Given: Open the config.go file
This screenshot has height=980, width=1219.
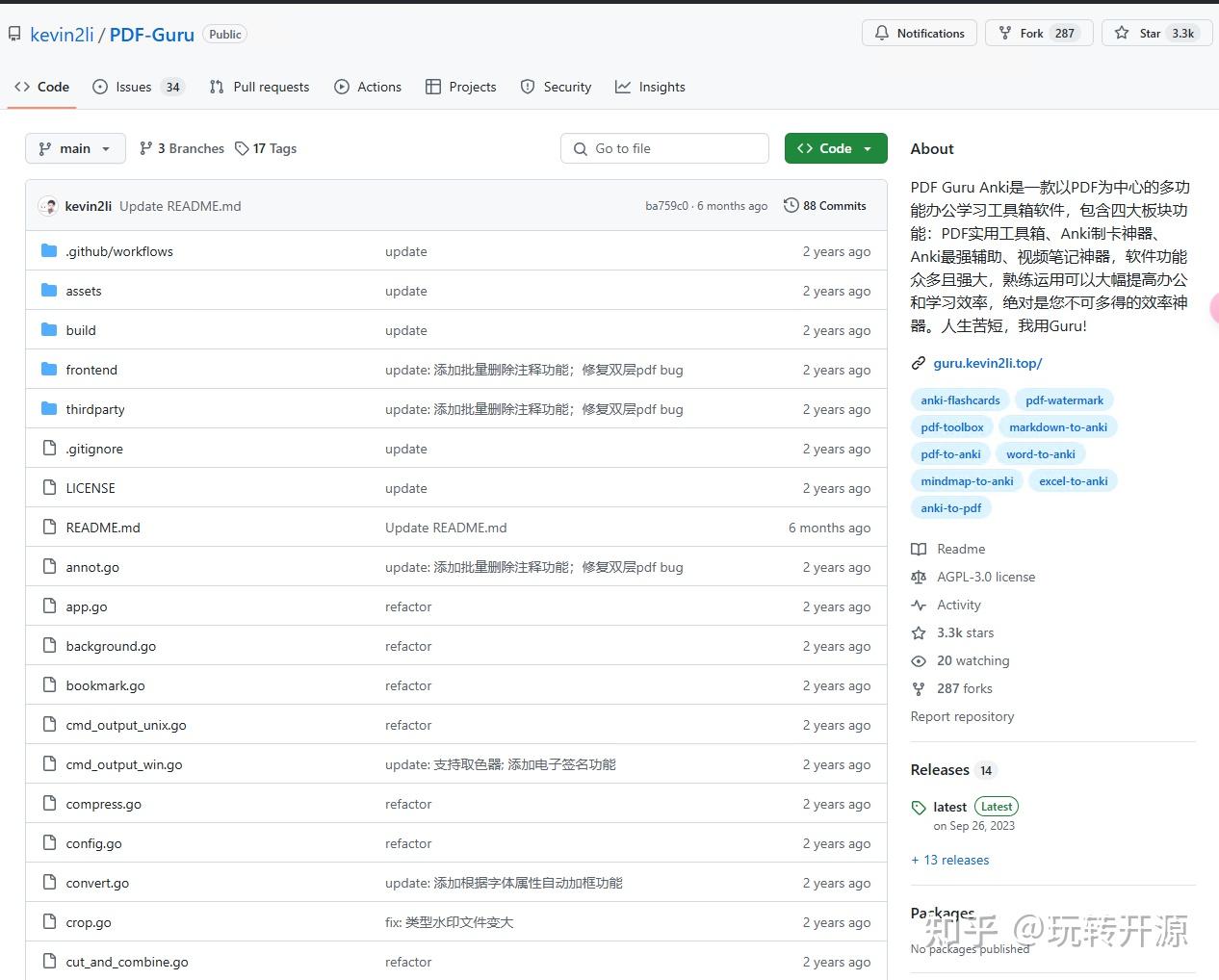Looking at the screenshot, I should click(x=93, y=843).
